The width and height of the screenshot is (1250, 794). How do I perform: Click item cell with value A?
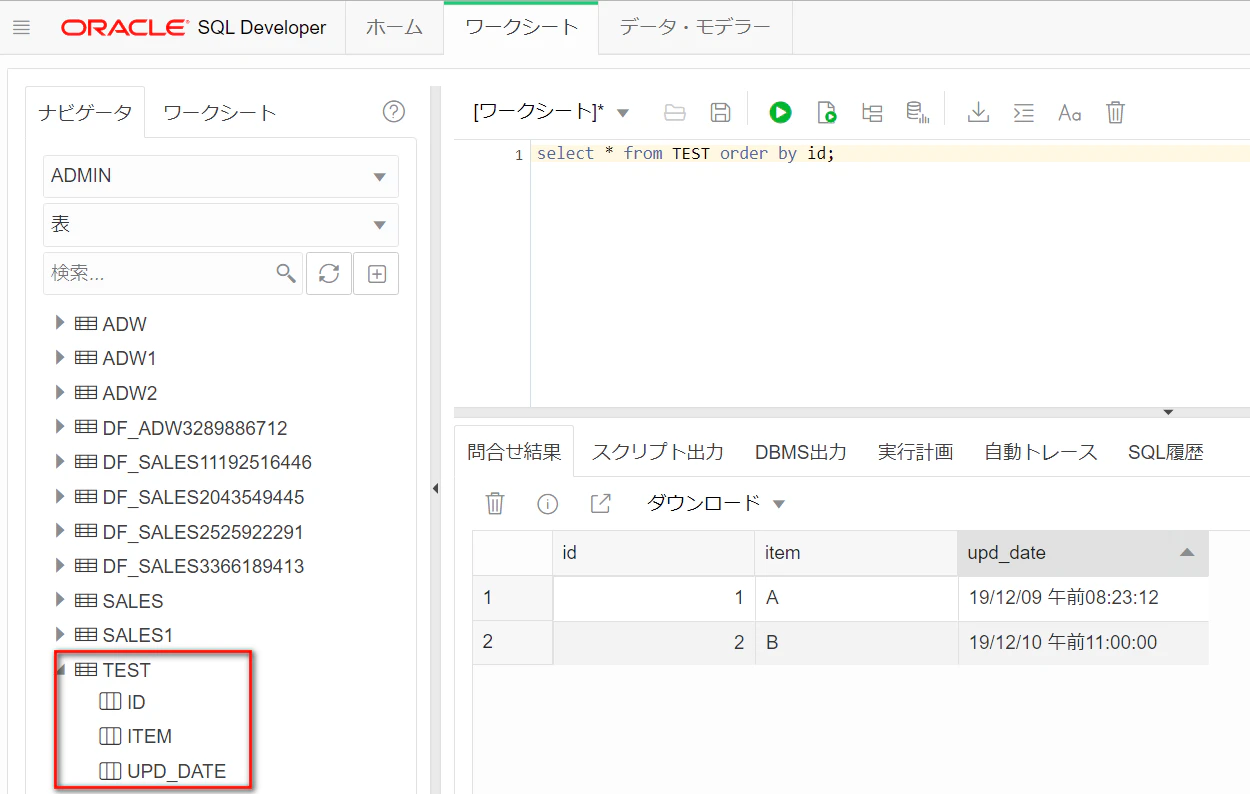855,598
